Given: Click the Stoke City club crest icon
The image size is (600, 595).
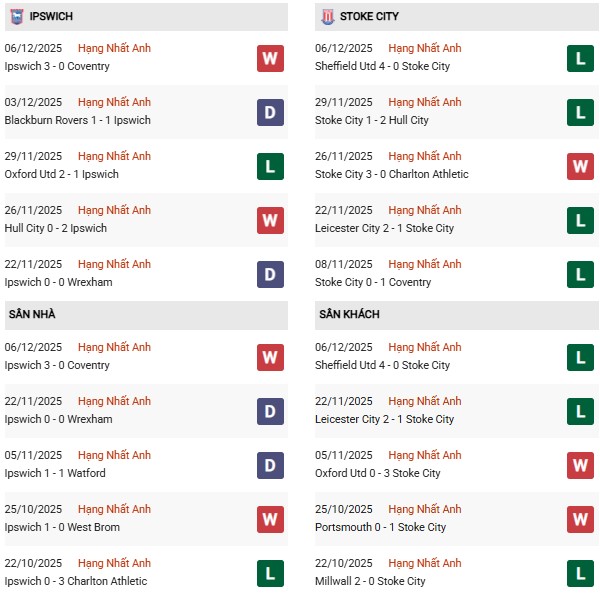Looking at the screenshot, I should point(326,17).
